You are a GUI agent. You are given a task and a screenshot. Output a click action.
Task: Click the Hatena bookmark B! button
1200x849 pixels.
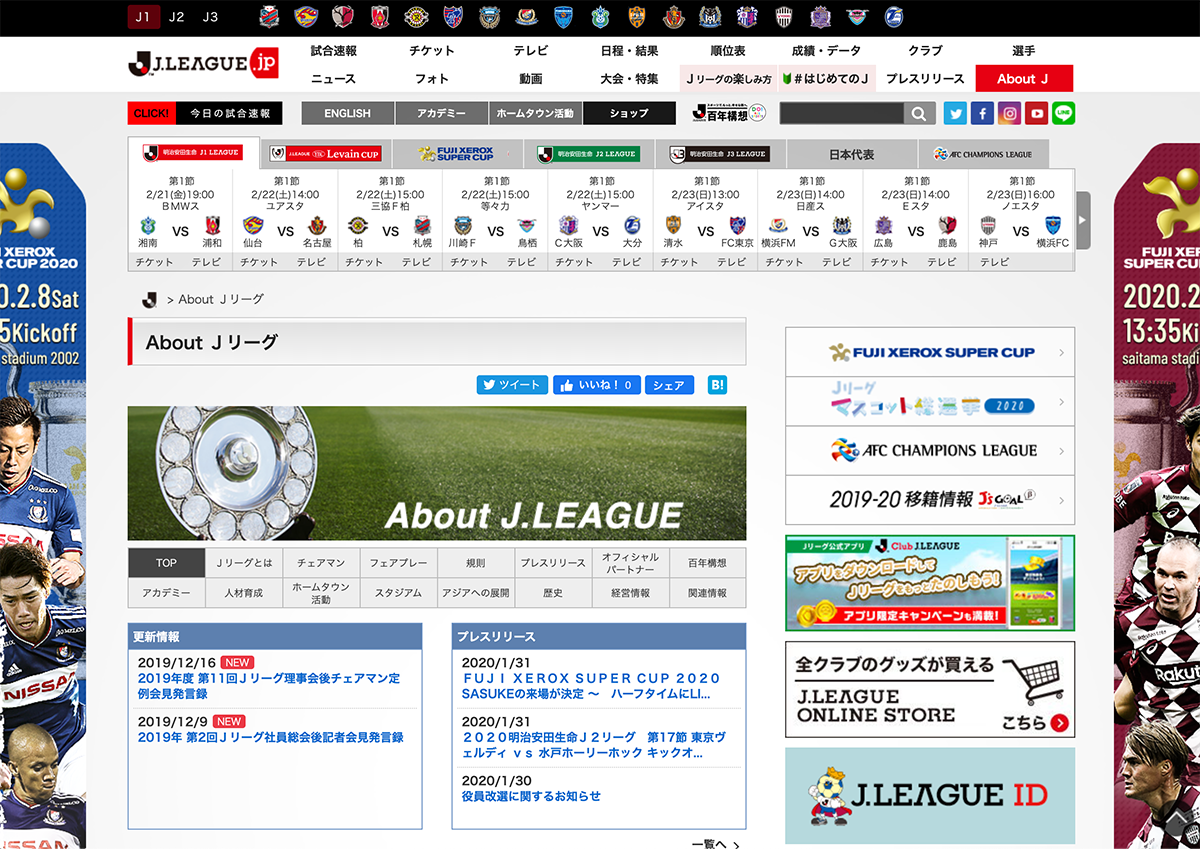pos(717,385)
